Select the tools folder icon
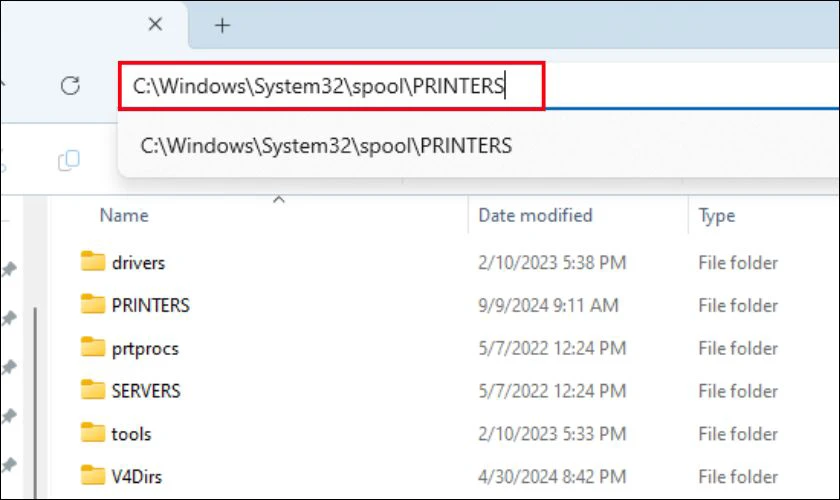The width and height of the screenshot is (840, 500). (93, 433)
